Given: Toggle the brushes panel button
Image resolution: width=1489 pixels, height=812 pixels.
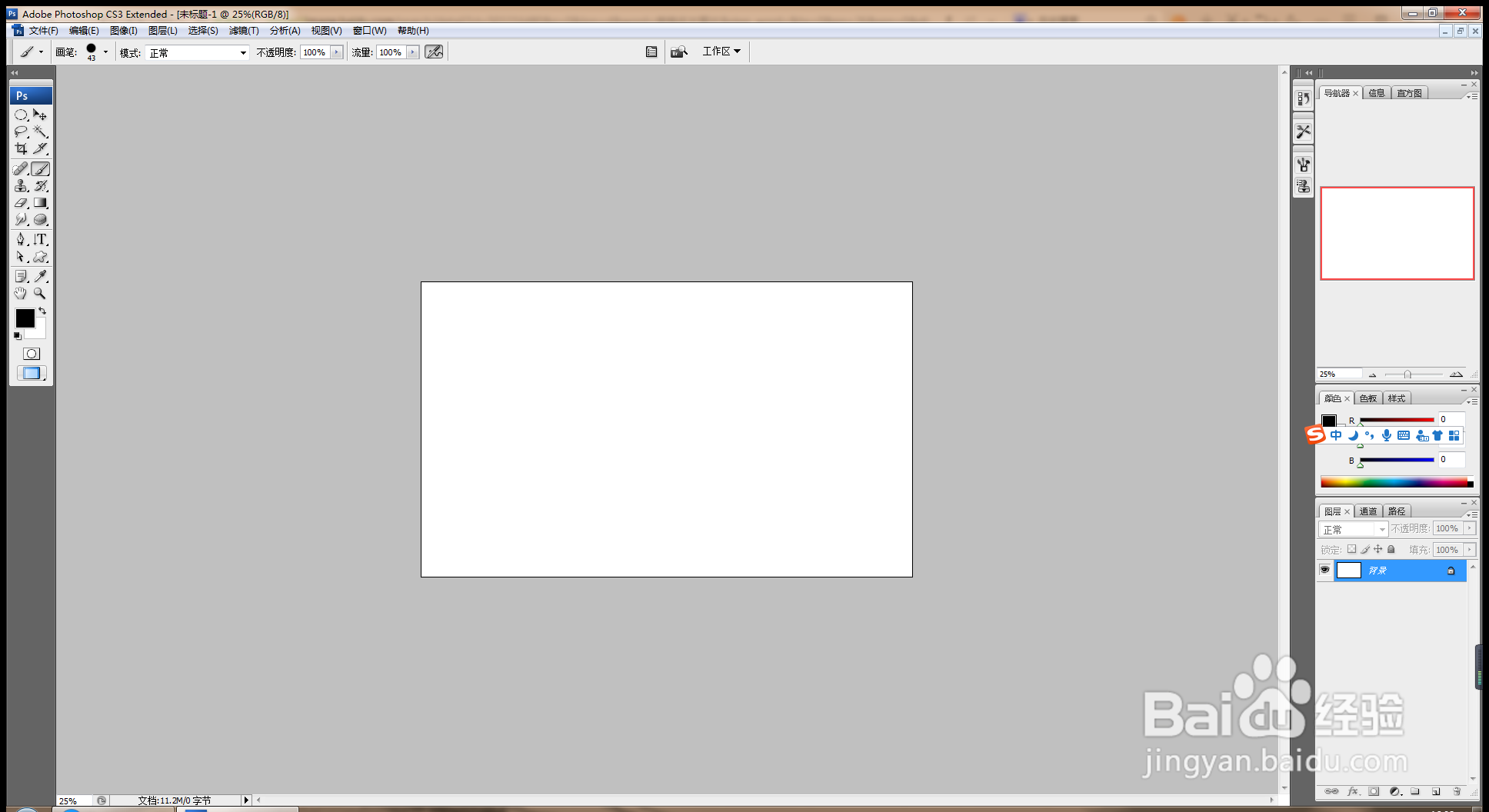Looking at the screenshot, I should [x=651, y=52].
